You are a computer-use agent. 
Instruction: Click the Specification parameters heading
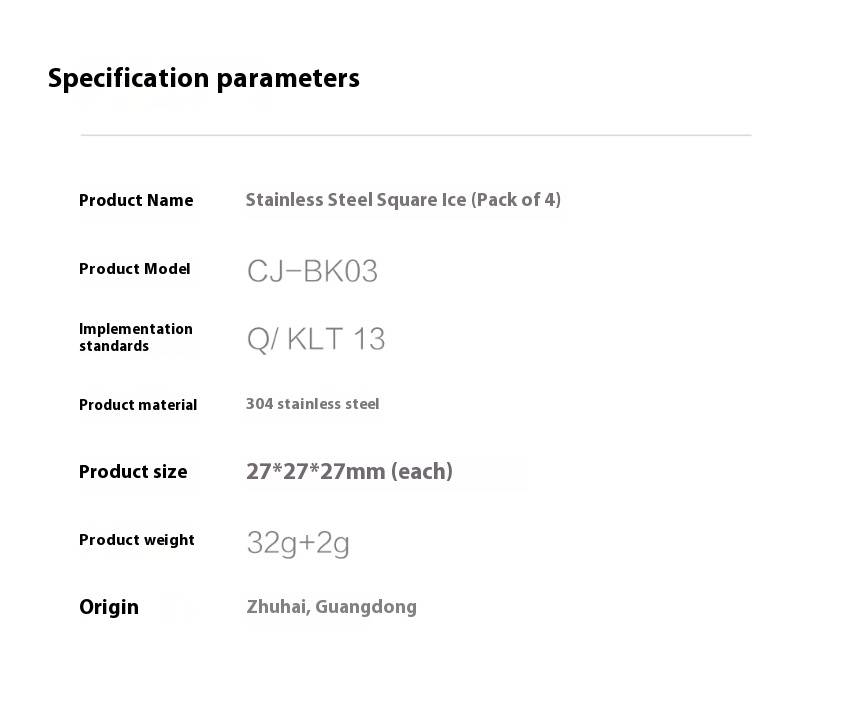(x=203, y=78)
